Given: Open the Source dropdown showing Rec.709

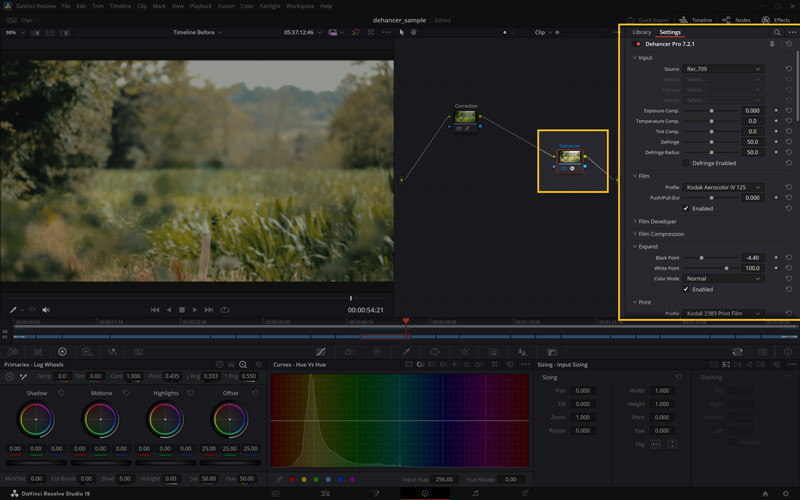Looking at the screenshot, I should coord(723,69).
